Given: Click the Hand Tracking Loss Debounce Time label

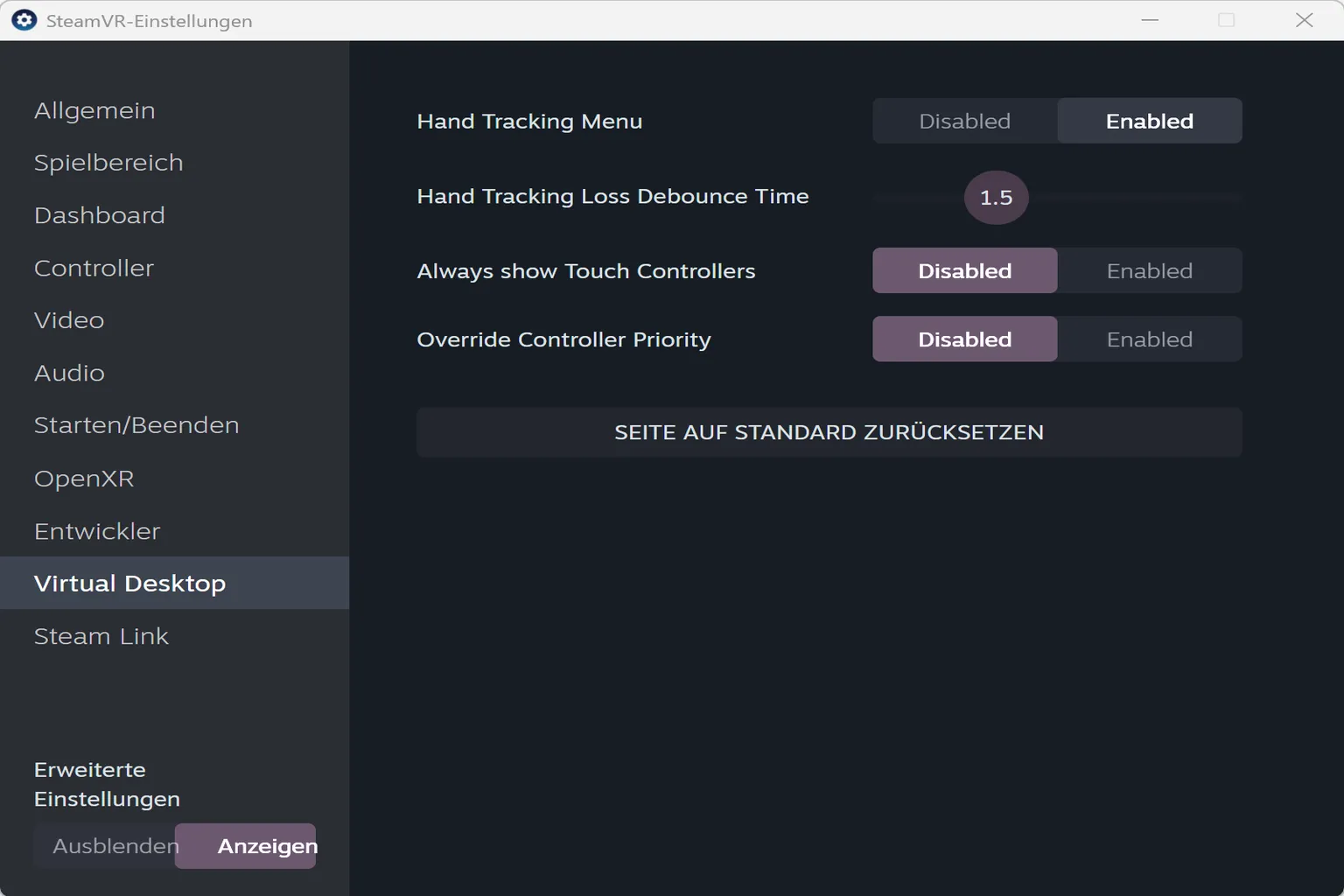Looking at the screenshot, I should pos(612,196).
